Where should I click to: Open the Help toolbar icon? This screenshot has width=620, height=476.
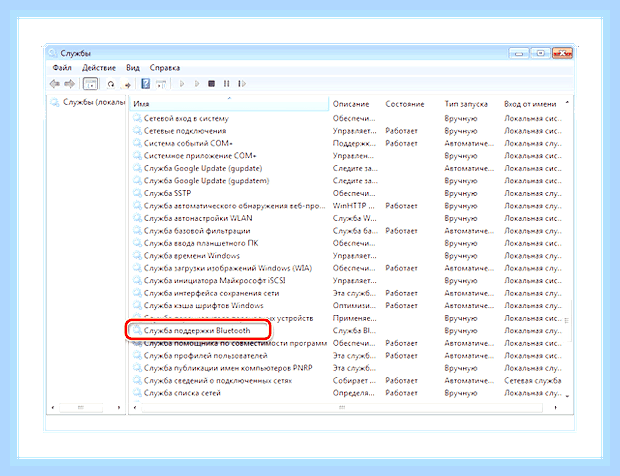(146, 83)
